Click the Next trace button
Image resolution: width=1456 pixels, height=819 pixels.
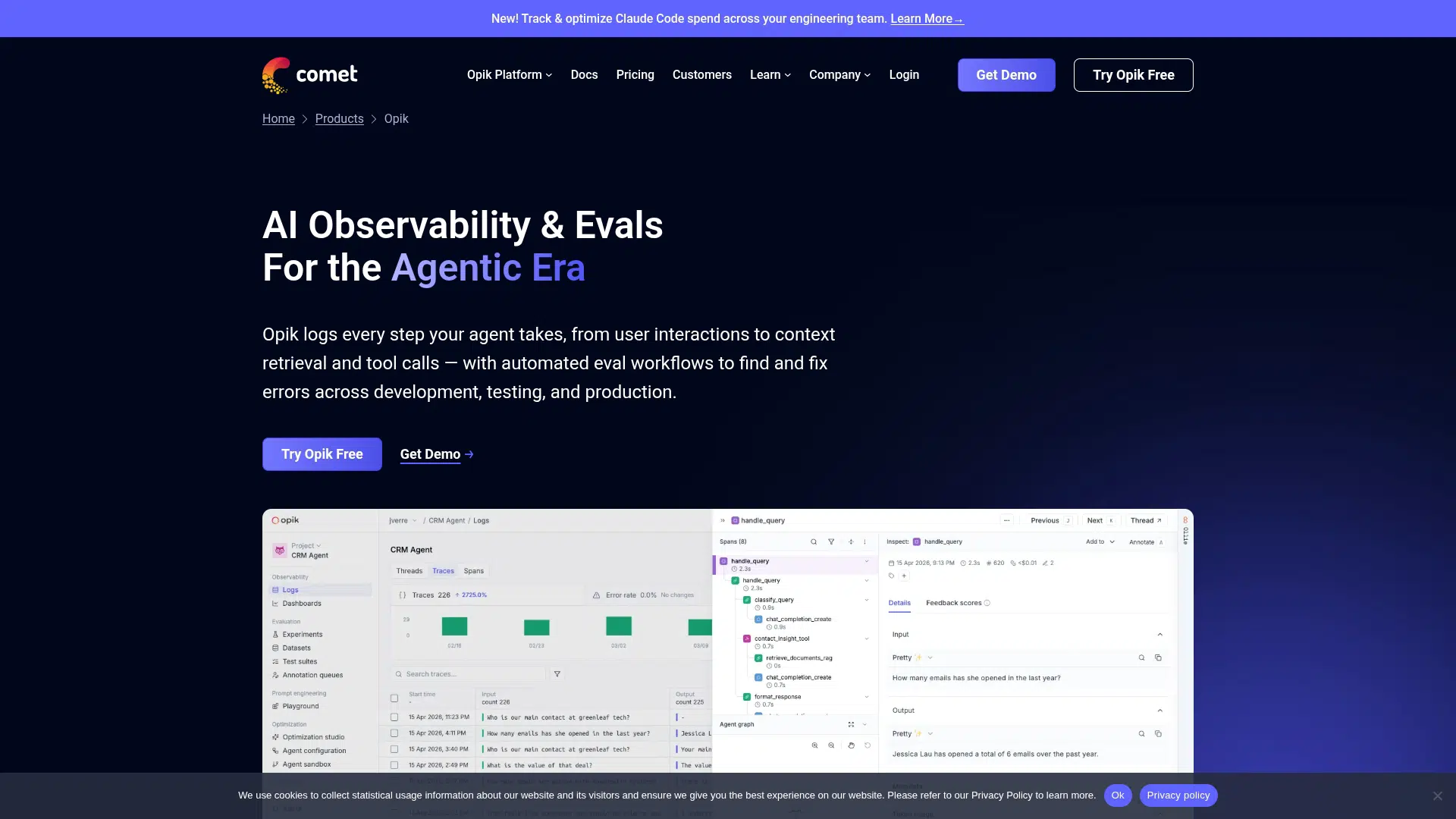point(1100,521)
